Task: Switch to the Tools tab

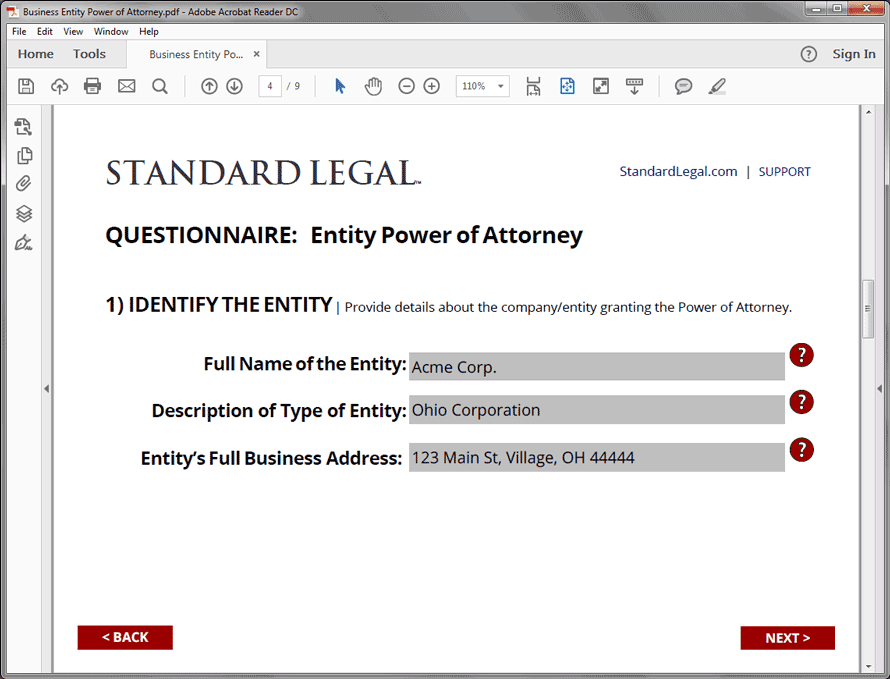Action: 89,54
